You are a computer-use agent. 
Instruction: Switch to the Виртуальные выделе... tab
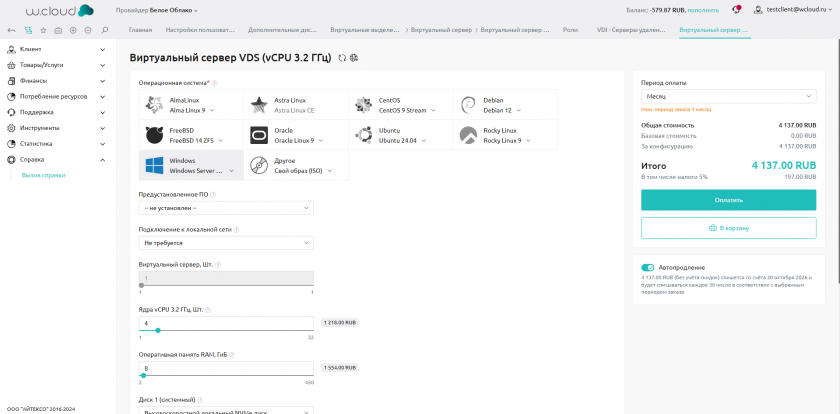(365, 30)
